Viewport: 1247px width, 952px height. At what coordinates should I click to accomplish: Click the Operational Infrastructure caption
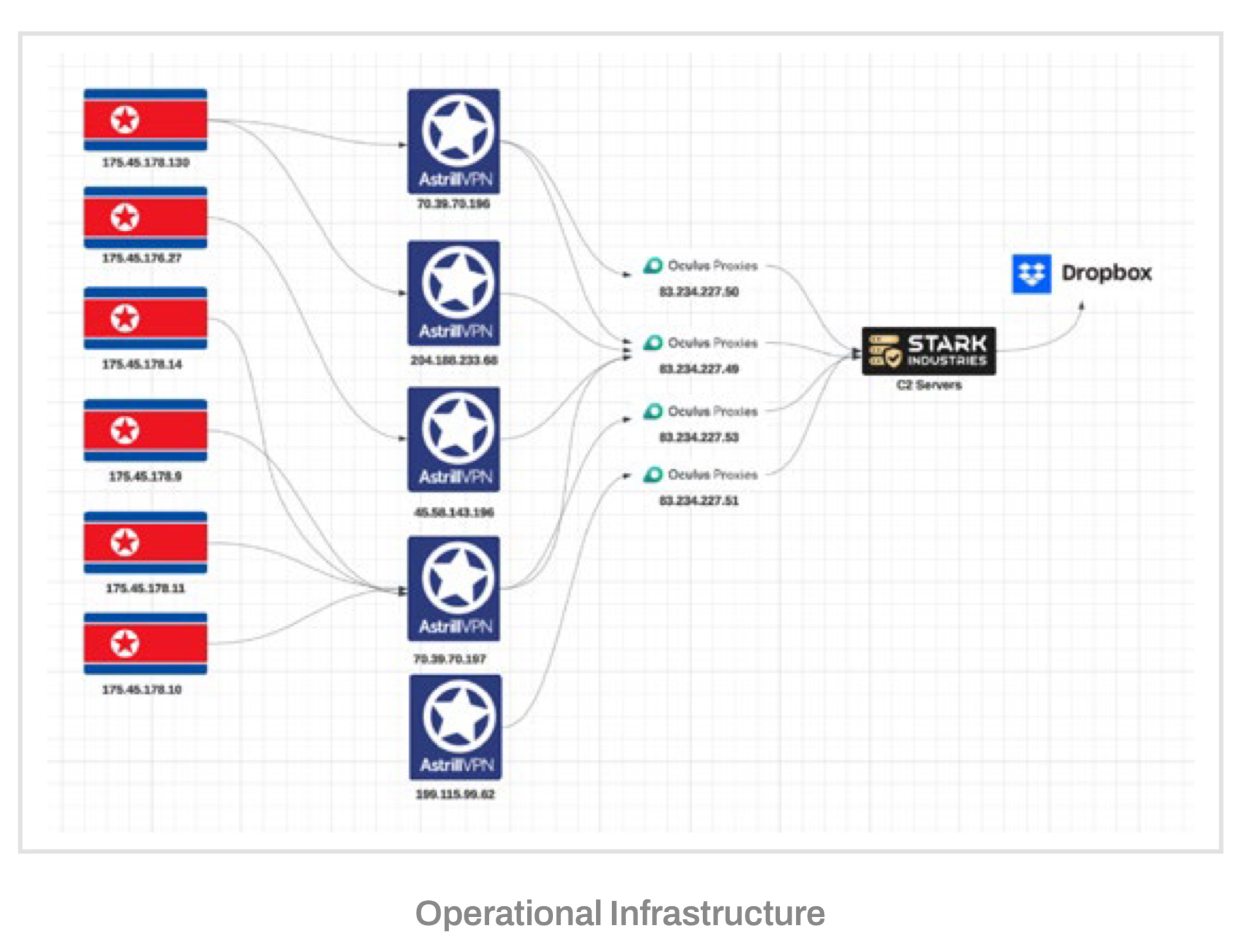(x=620, y=914)
